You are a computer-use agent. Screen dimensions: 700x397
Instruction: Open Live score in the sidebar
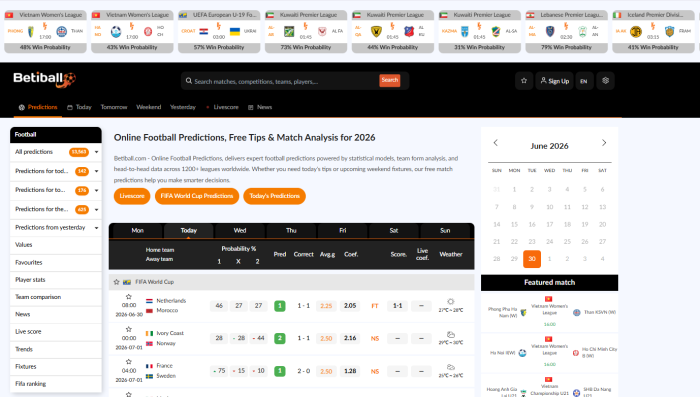pyautogui.click(x=56, y=332)
